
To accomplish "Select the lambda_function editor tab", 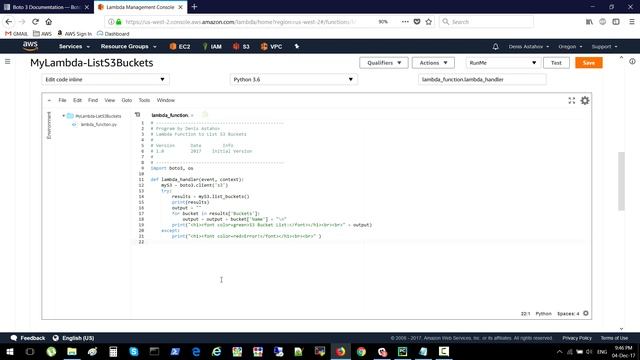I will 170,115.
